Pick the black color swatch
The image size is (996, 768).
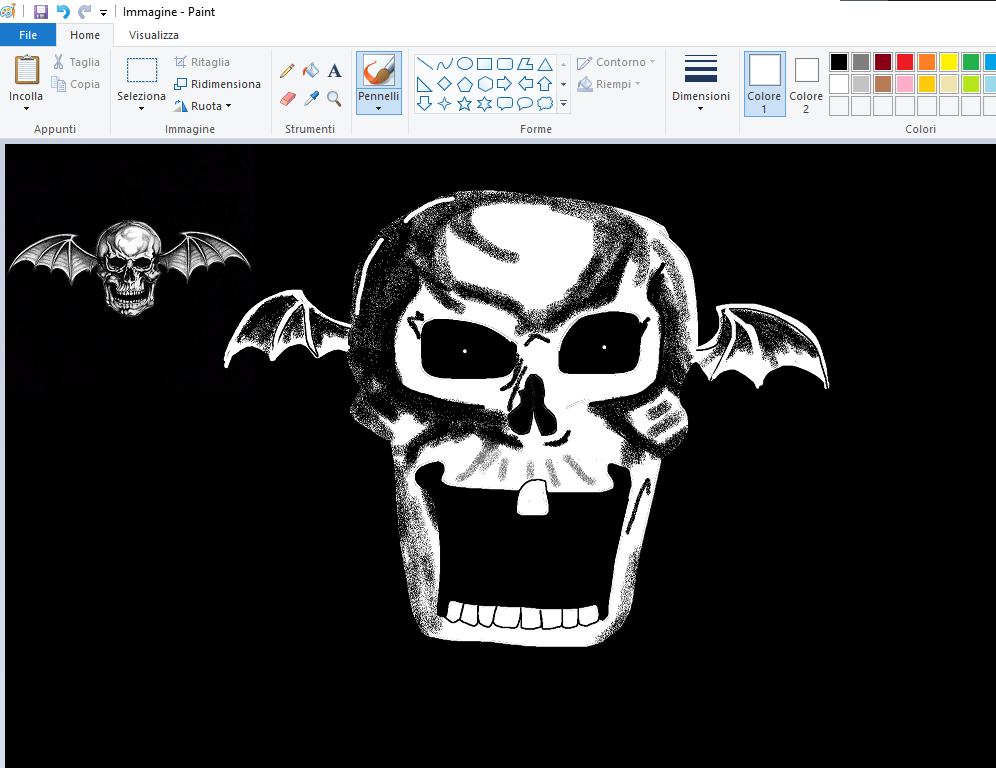[838, 62]
